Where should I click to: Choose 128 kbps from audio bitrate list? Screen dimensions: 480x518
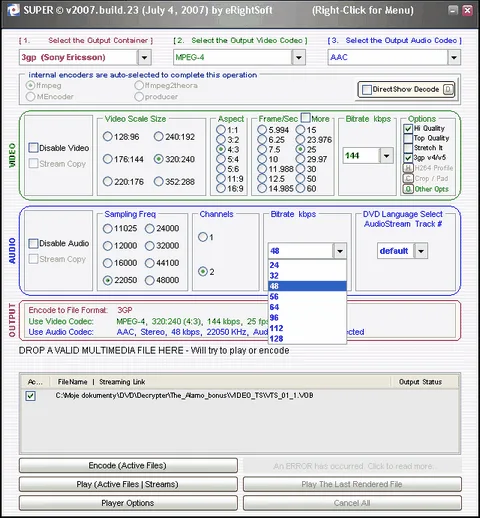[x=307, y=339]
